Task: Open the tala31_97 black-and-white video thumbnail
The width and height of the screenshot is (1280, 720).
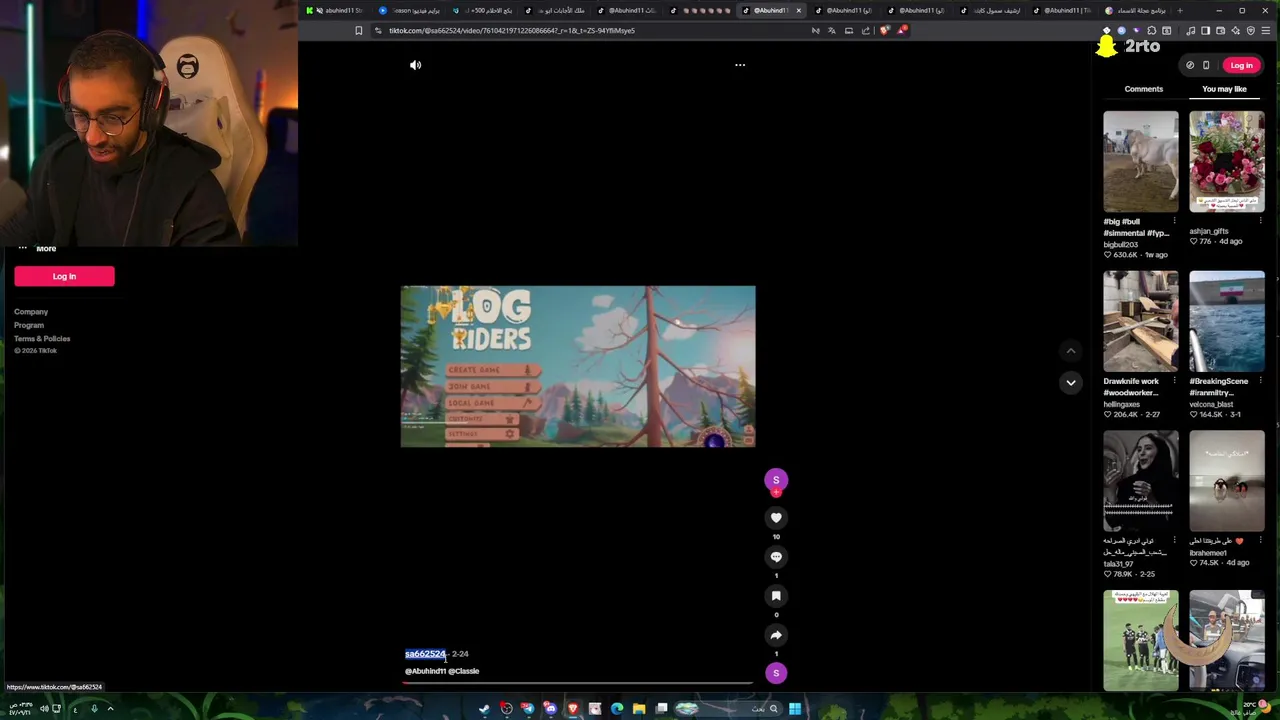Action: tap(1141, 481)
